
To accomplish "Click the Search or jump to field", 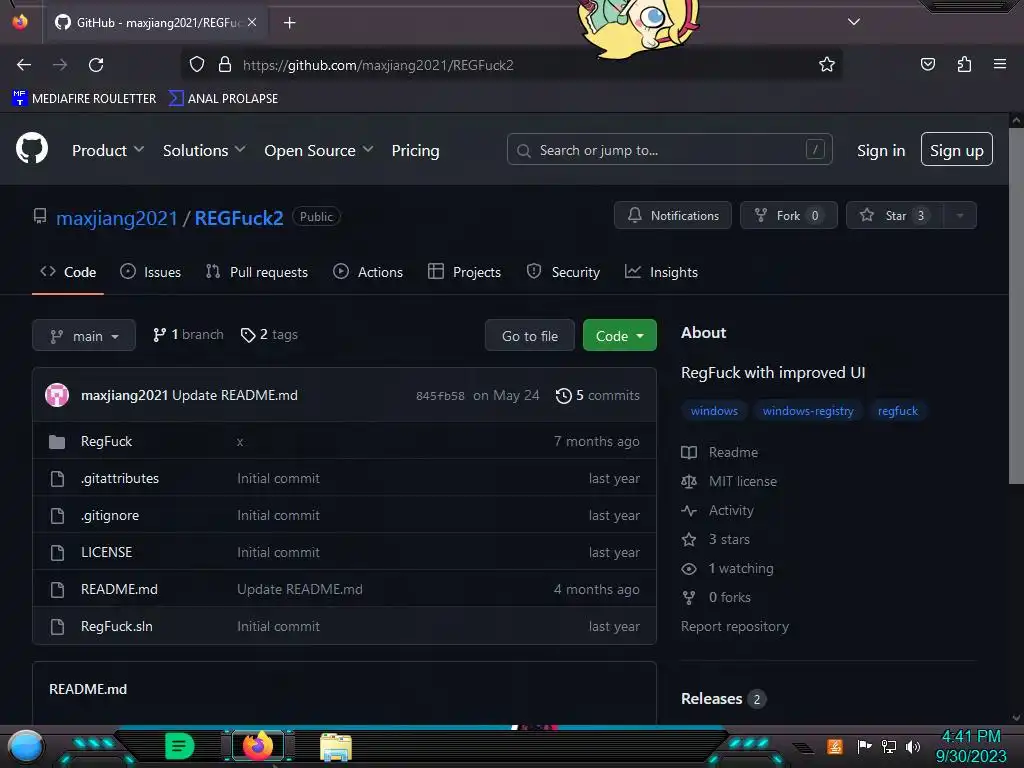I will [x=669, y=150].
